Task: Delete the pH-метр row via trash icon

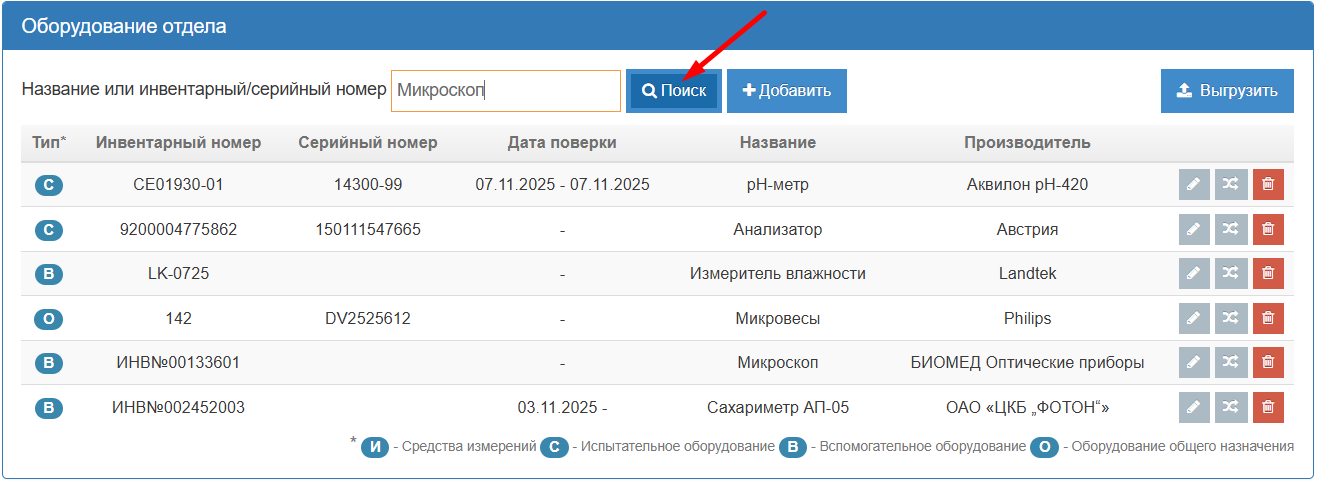Action: coord(1268,185)
